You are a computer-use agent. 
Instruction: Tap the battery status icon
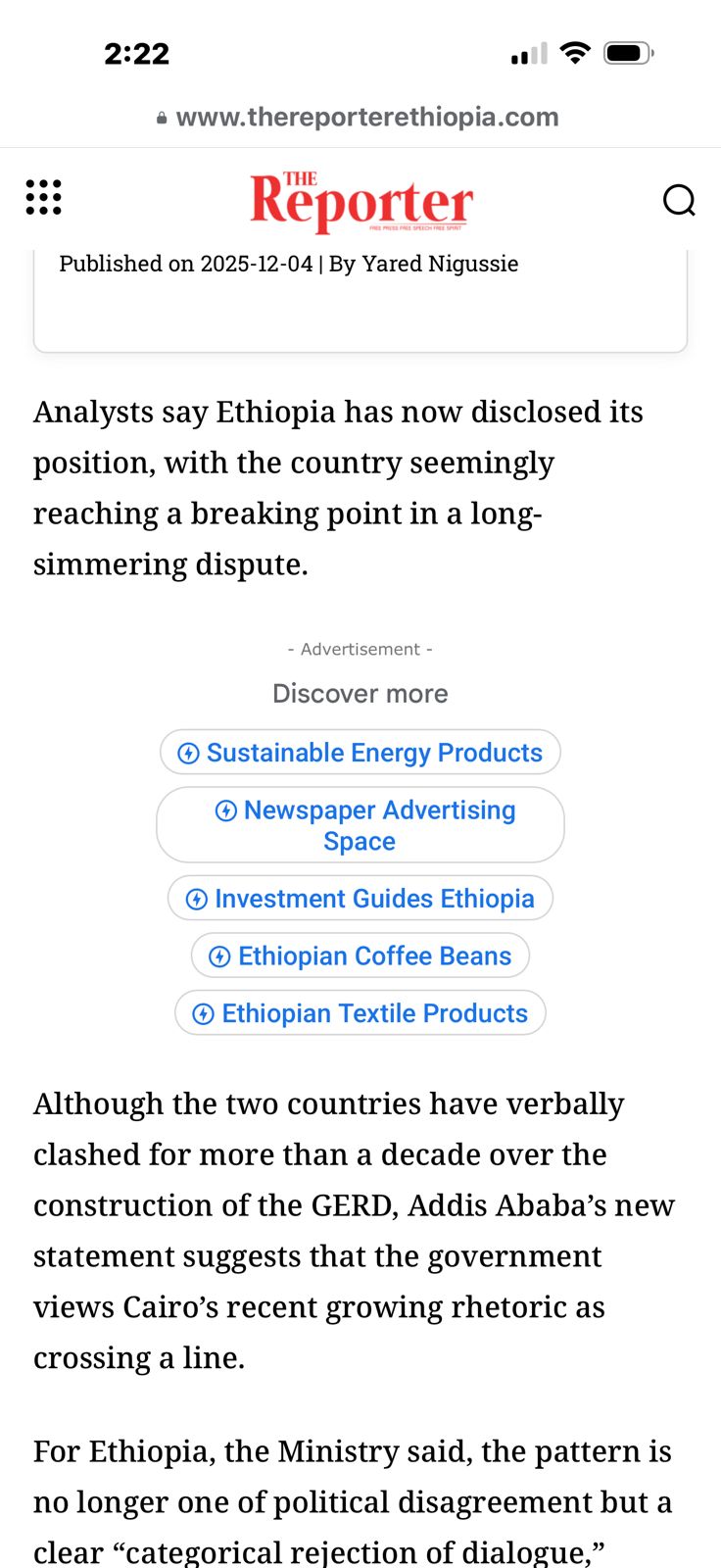(x=628, y=53)
